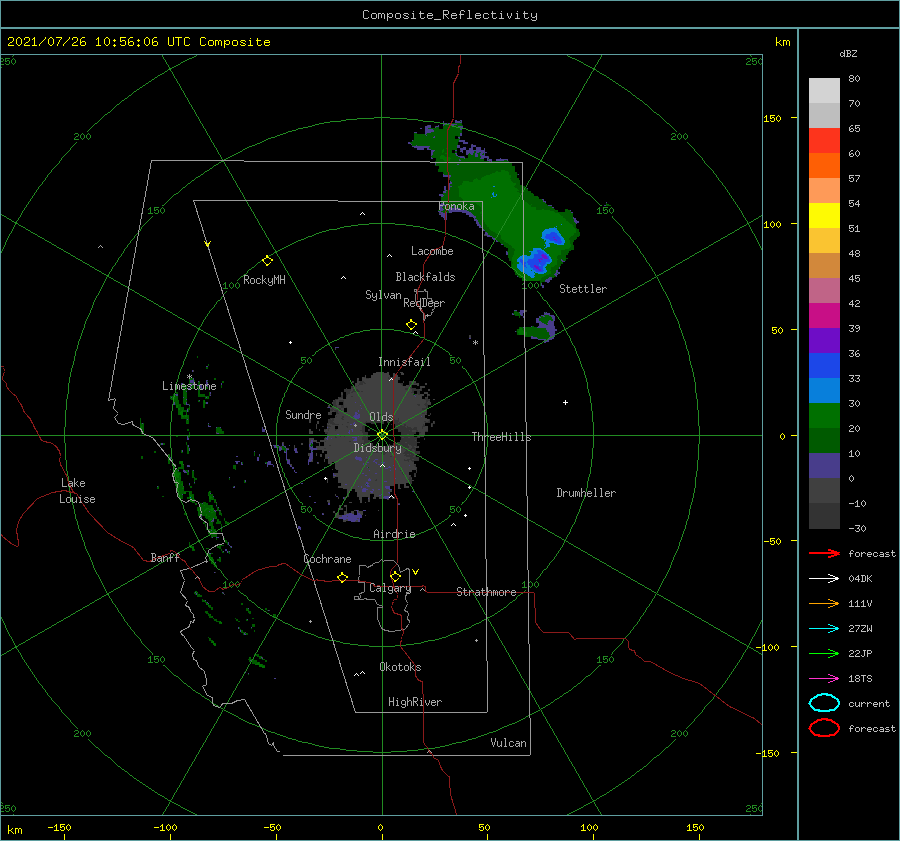900x841 pixels.
Task: Click the Olds city label
Action: (381, 417)
